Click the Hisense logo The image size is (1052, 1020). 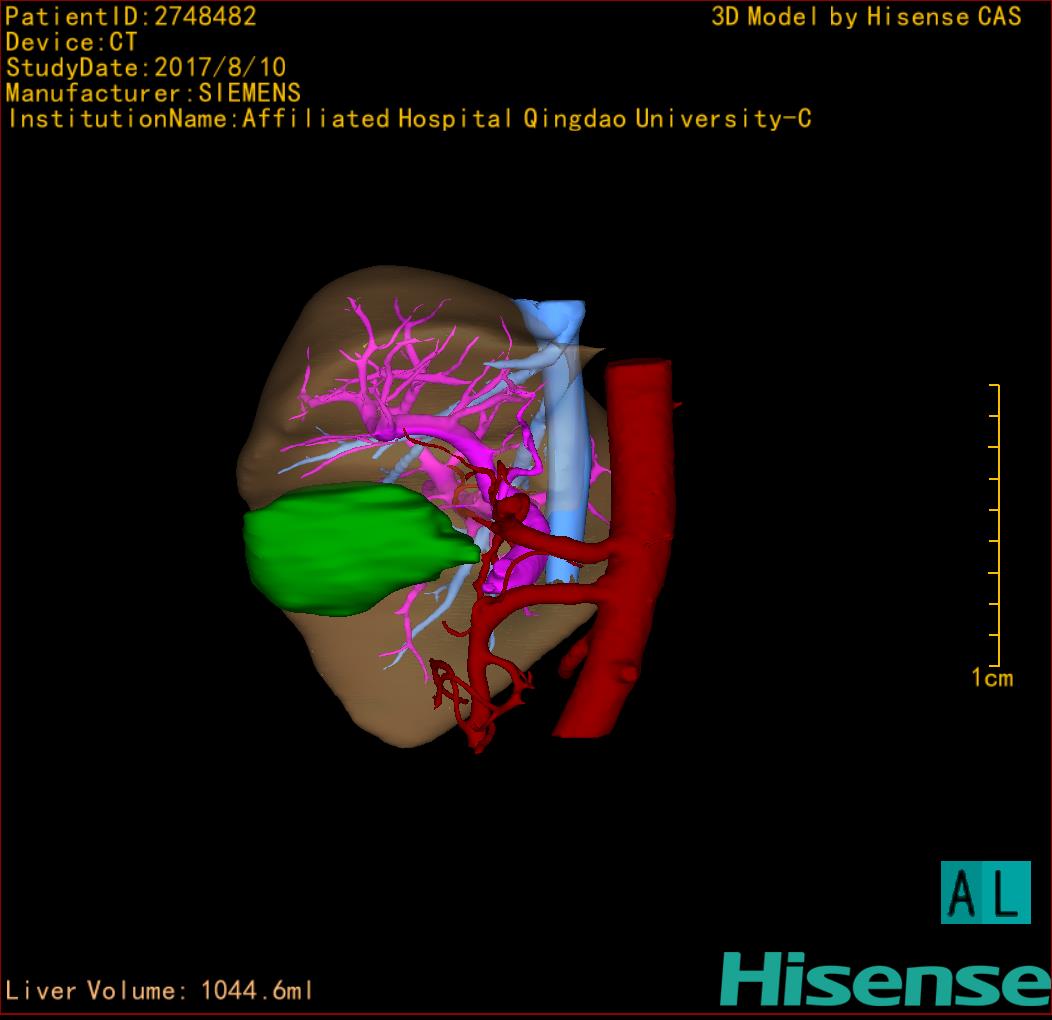click(x=884, y=979)
